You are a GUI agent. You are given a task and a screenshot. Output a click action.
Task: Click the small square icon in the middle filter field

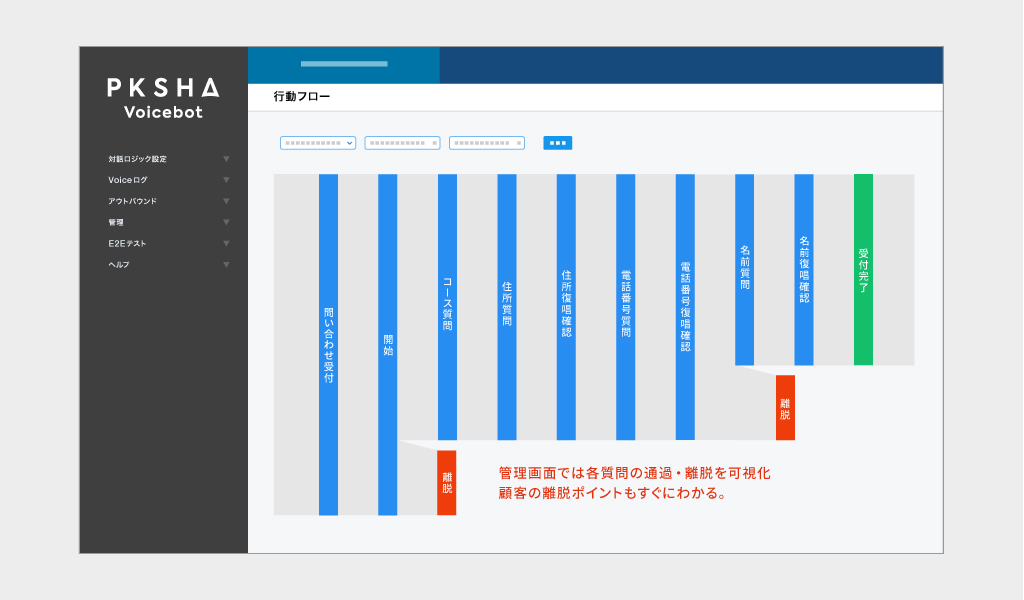click(x=434, y=143)
